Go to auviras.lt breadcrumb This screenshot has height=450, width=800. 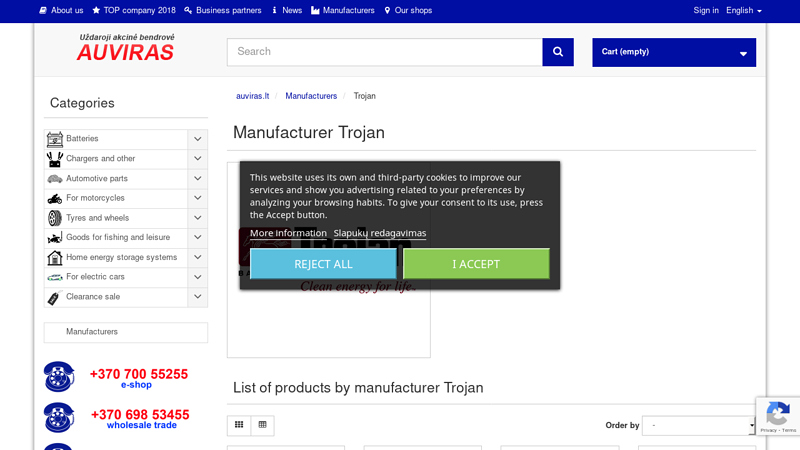pos(253,96)
